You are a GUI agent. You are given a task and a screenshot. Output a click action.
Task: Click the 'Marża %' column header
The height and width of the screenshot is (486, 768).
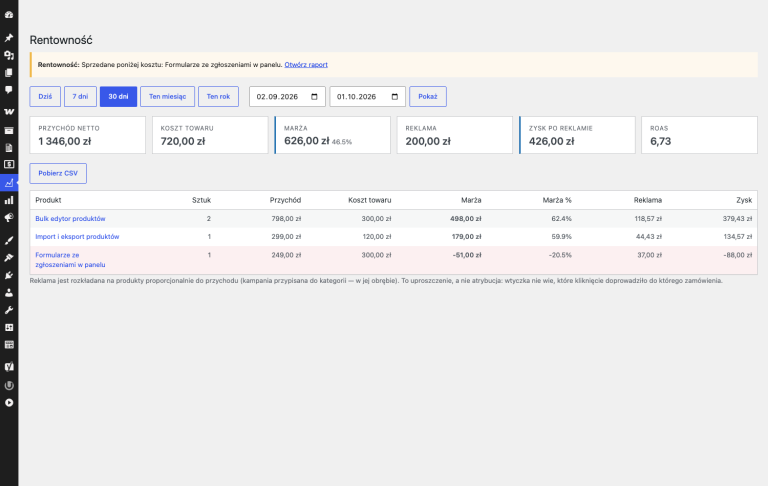[x=557, y=200]
